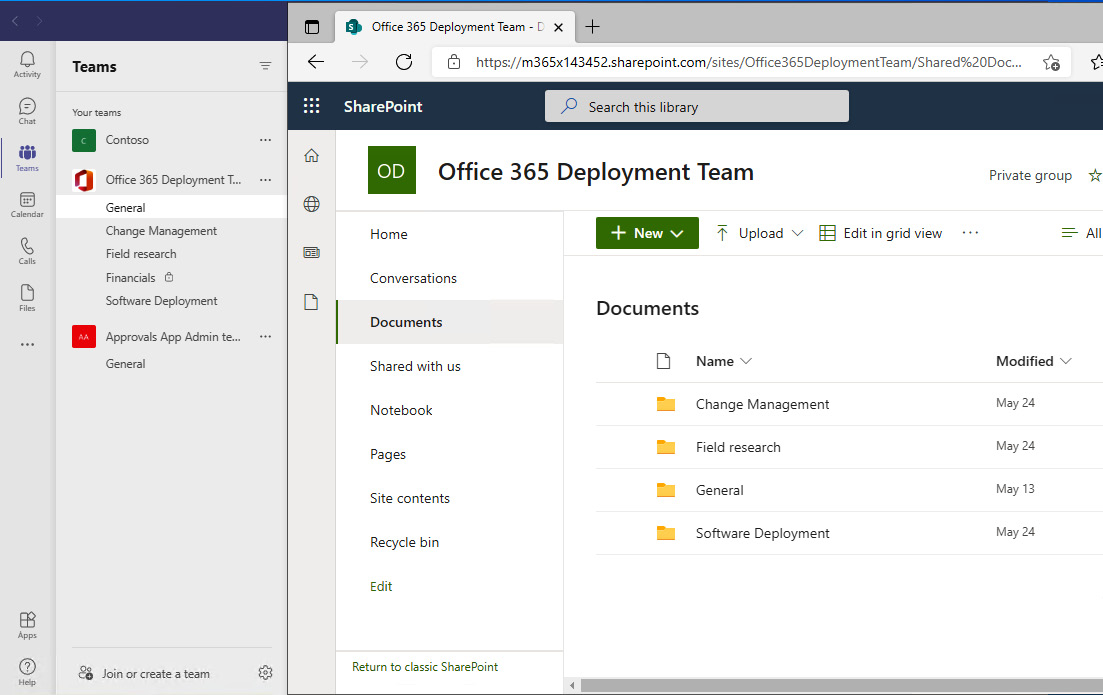The width and height of the screenshot is (1103, 695).
Task: Open Site contents
Action: 409,499
